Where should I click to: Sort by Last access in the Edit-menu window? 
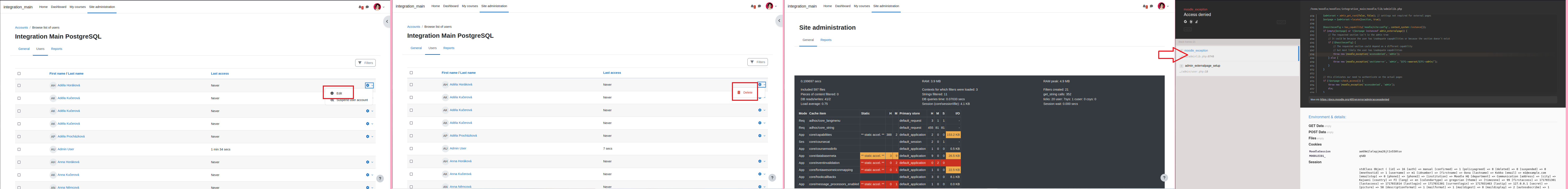220,74
